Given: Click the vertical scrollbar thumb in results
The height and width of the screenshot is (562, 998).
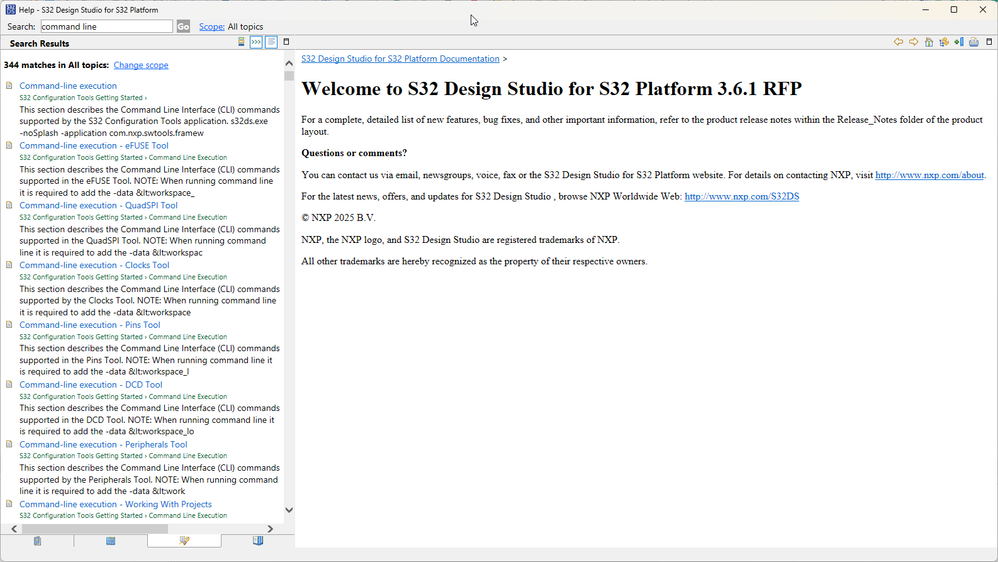Looking at the screenshot, I should coord(289,76).
